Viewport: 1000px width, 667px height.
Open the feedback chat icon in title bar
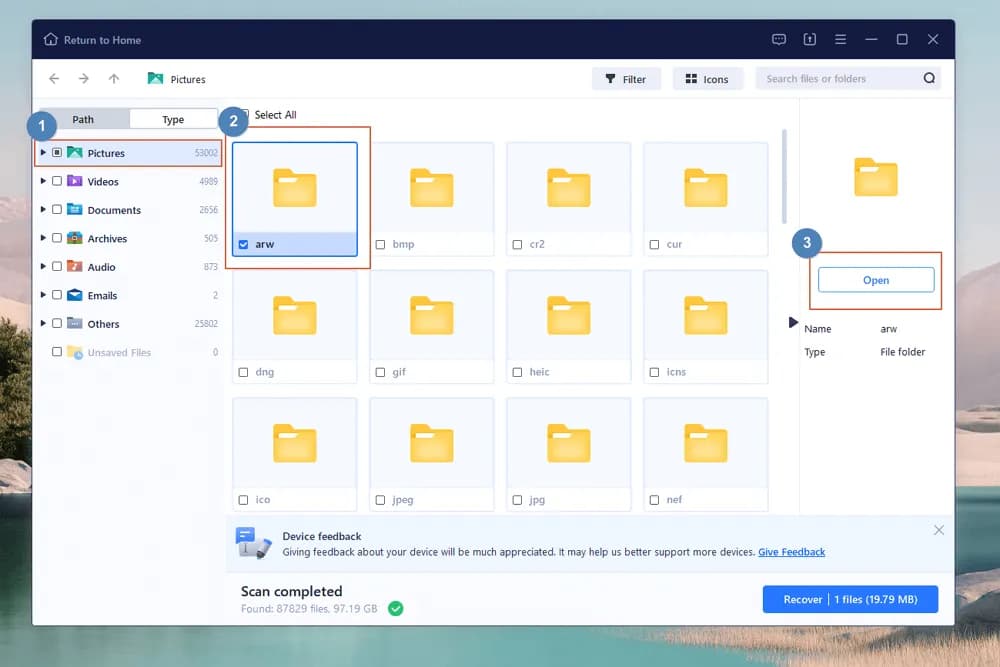point(779,40)
